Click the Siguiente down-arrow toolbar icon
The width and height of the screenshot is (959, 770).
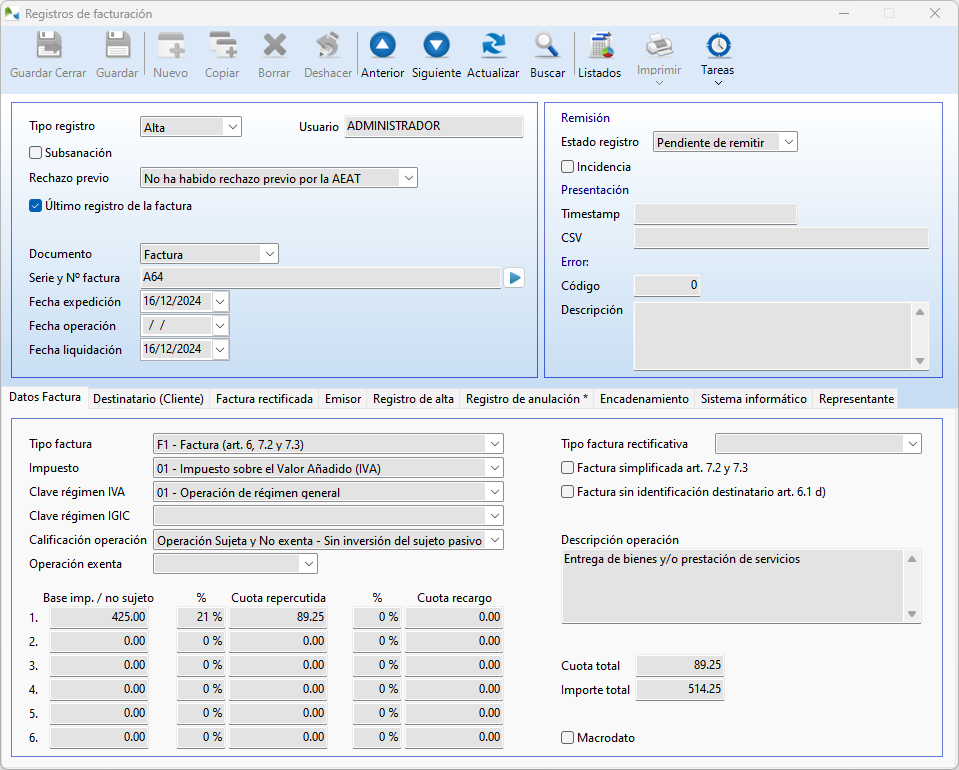tap(436, 45)
